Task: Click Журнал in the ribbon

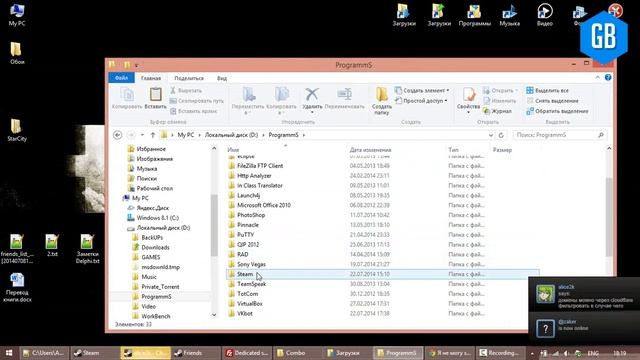Action: click(x=497, y=111)
